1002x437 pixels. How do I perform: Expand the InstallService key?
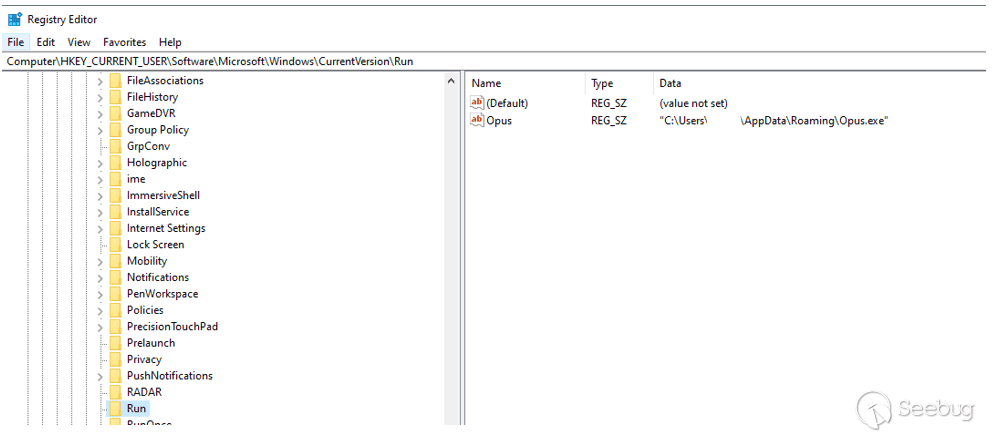pyautogui.click(x=100, y=212)
